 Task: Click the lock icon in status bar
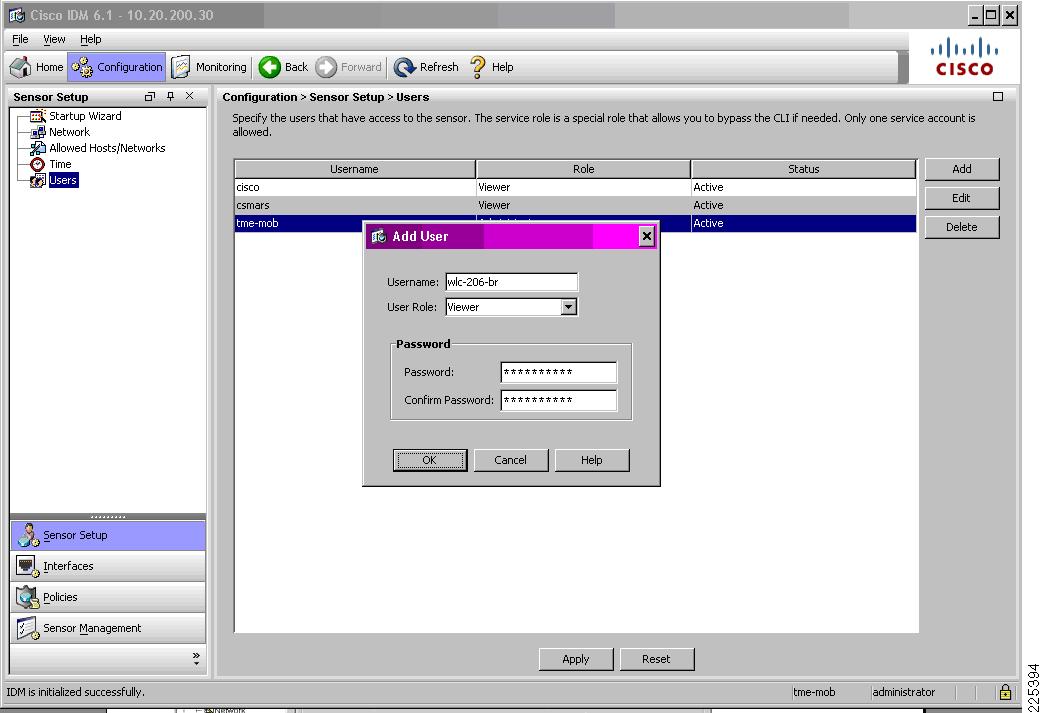click(1006, 692)
